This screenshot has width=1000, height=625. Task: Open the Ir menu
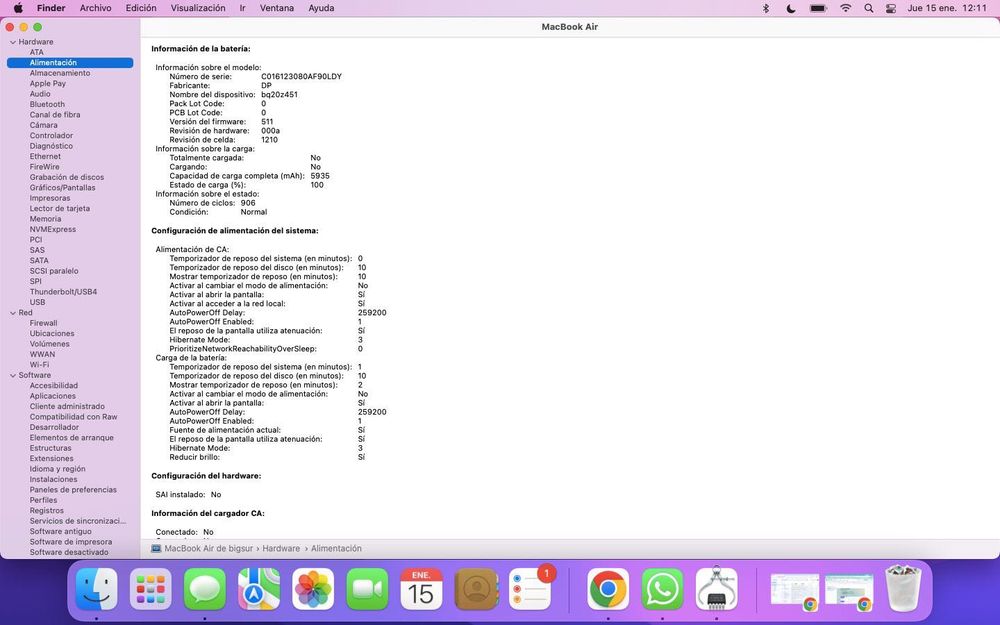242,8
